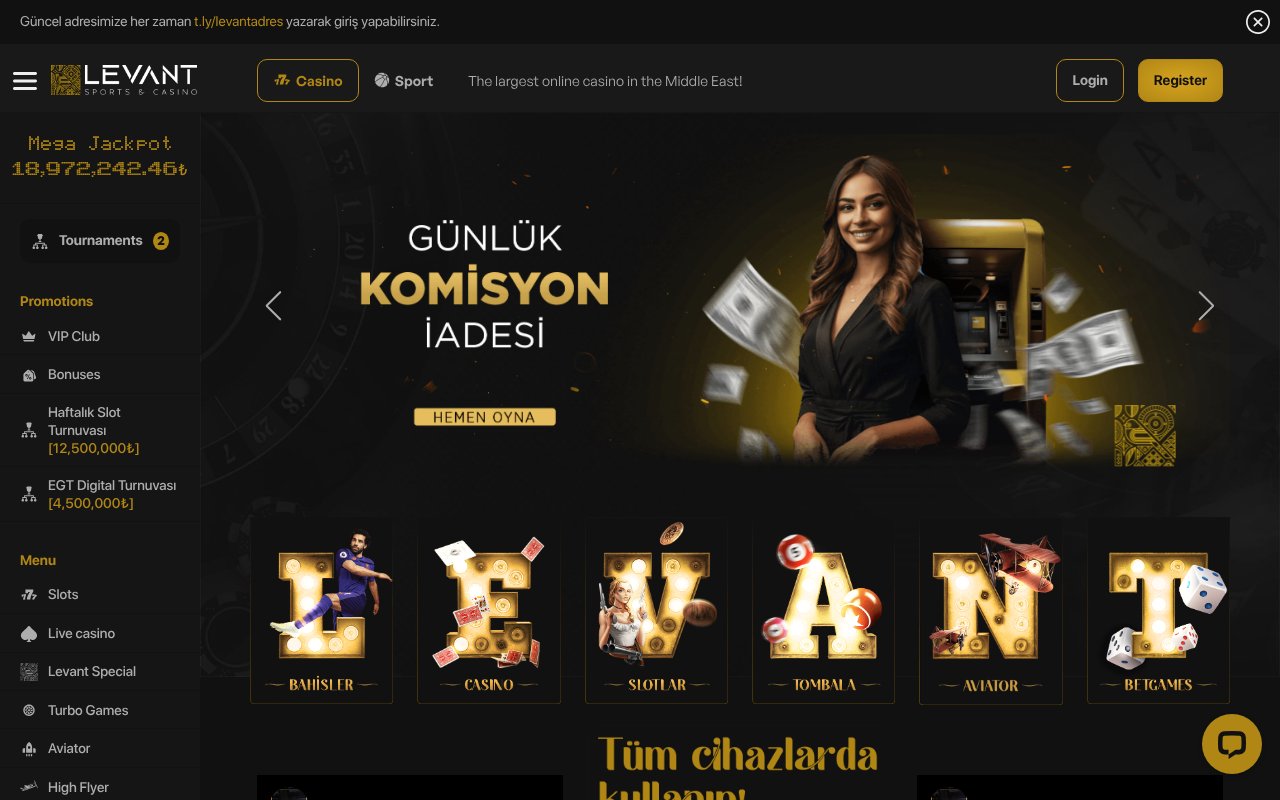The width and height of the screenshot is (1280, 800).
Task: Switch to the Sport tab
Action: click(404, 81)
